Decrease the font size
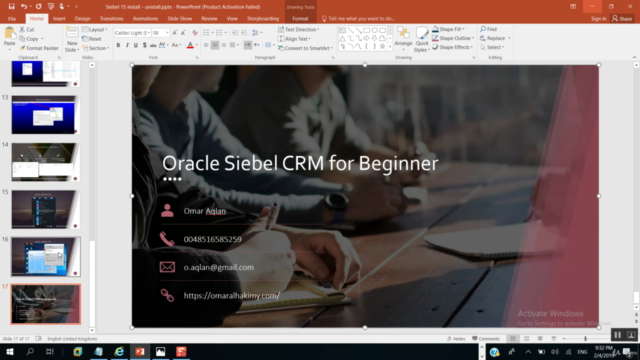Image resolution: width=640 pixels, height=360 pixels. tap(183, 33)
